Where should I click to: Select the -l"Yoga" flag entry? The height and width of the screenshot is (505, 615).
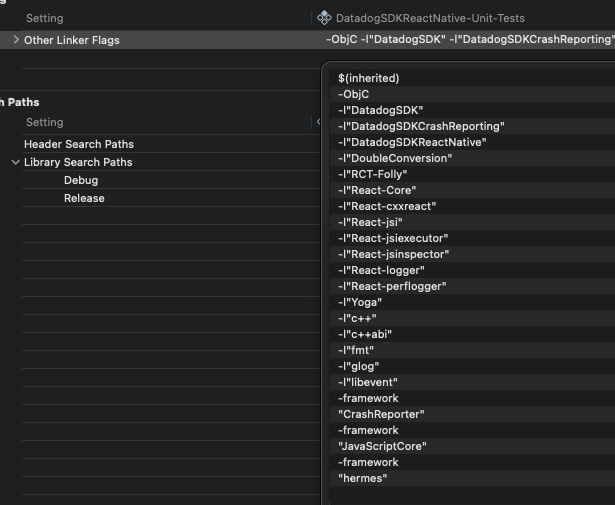472,302
